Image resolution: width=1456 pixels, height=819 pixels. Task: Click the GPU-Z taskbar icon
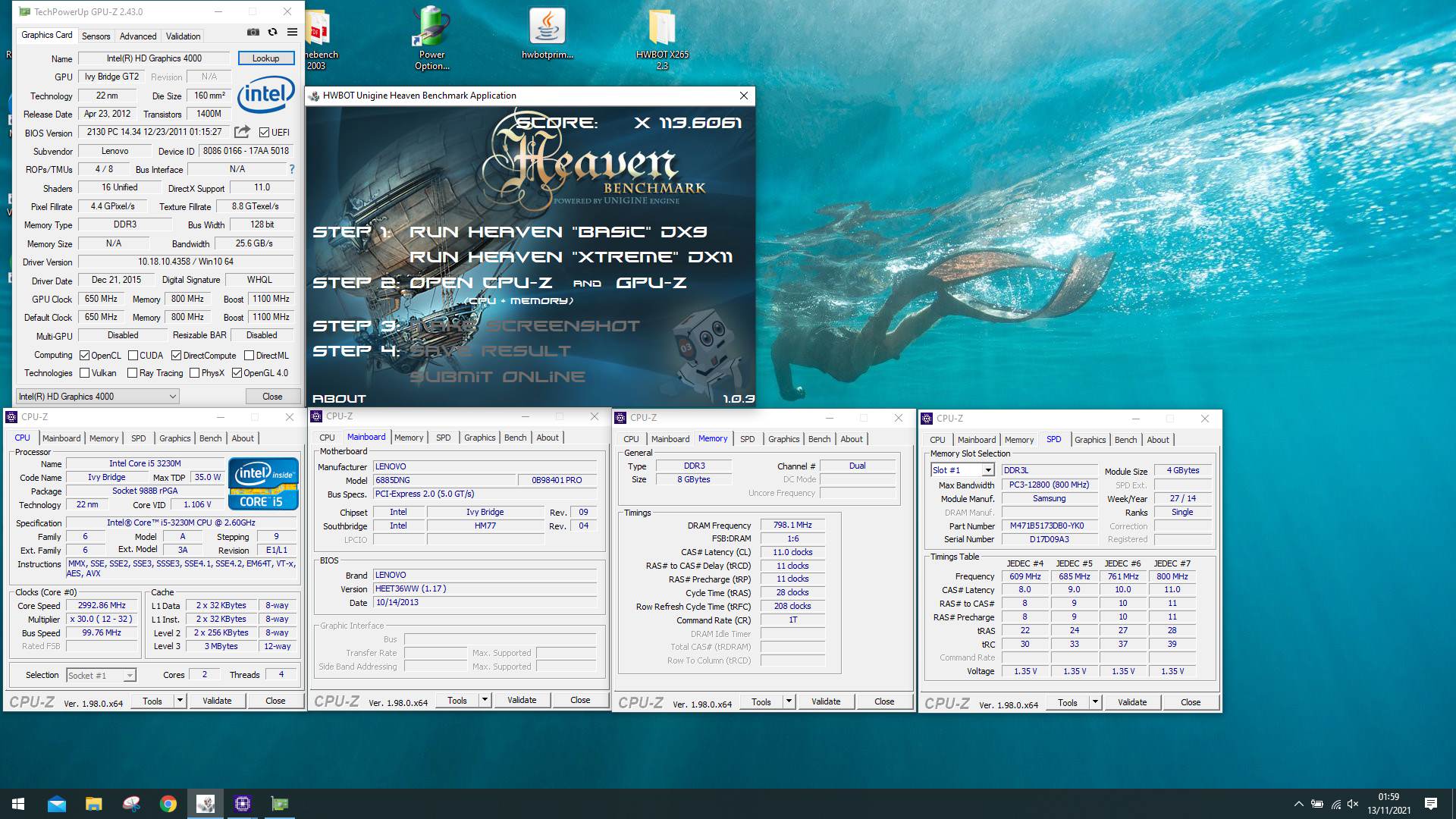coord(280,804)
